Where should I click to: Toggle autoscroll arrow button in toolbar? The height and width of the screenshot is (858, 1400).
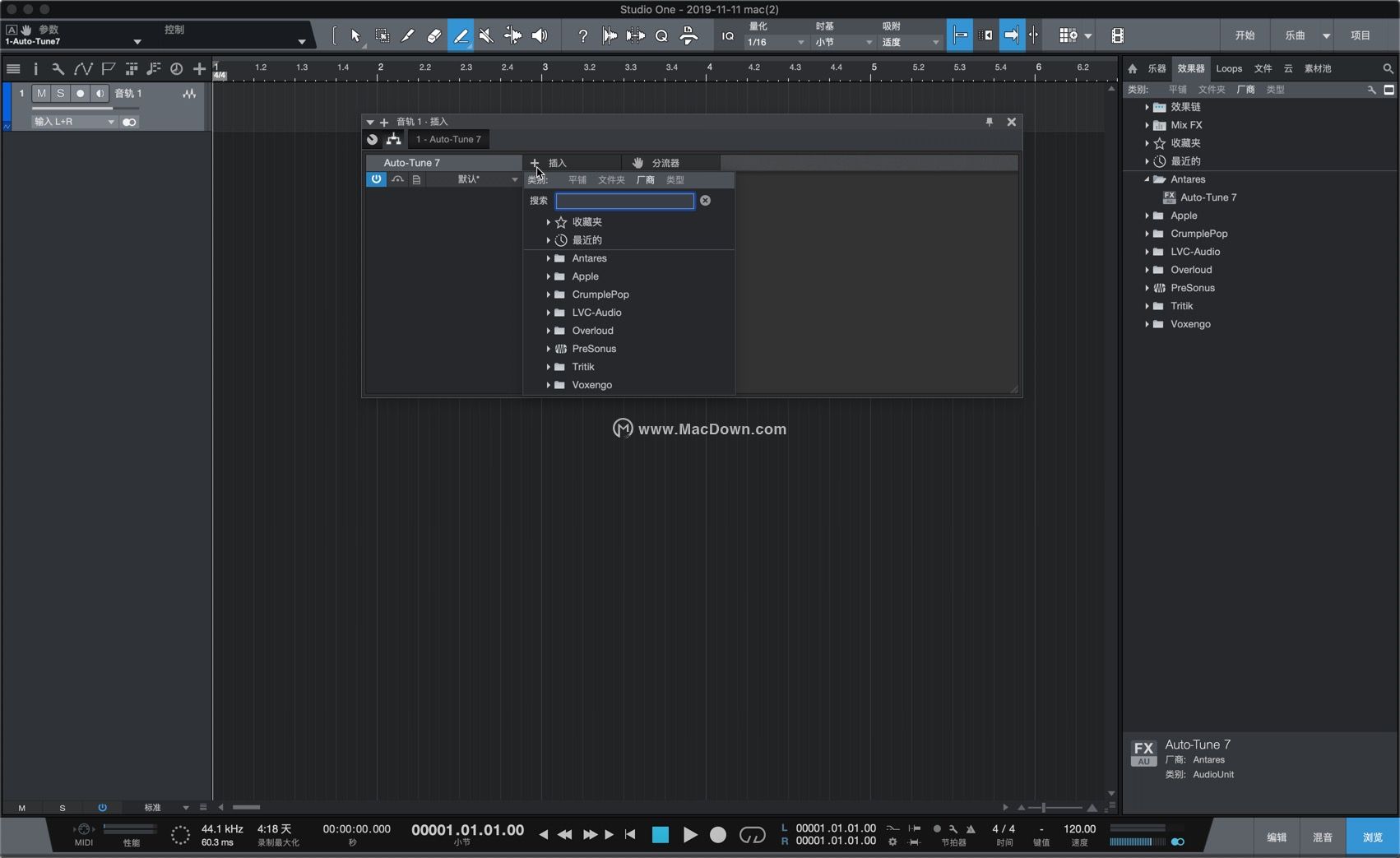click(1012, 35)
